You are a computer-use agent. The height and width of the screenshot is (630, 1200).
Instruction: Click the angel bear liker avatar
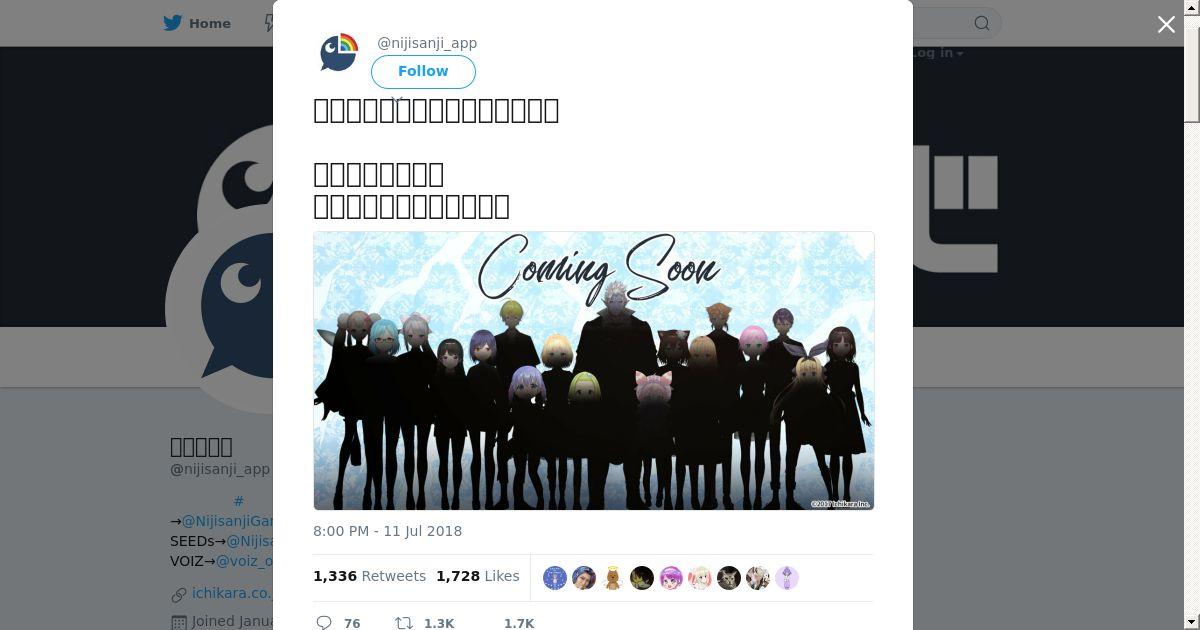click(613, 578)
